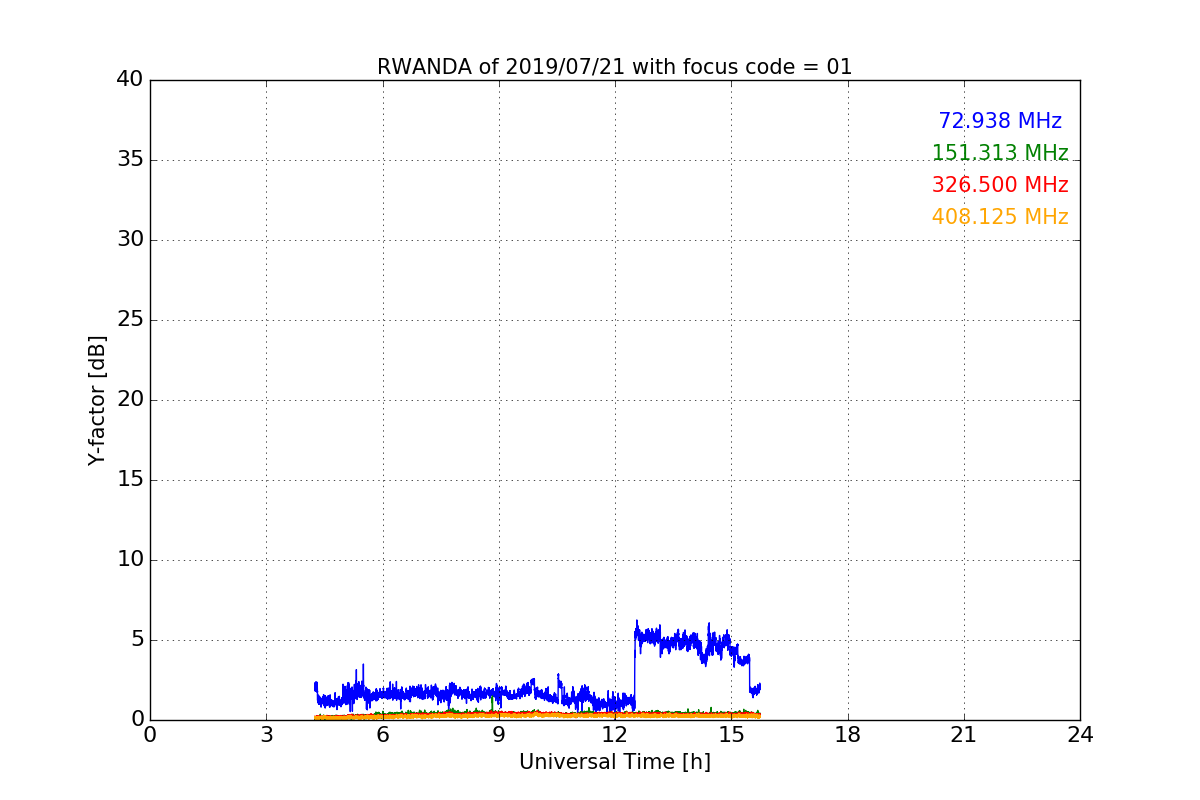Image resolution: width=1200 pixels, height=800 pixels.
Task: Click the Universal Time [h] axis label
Action: click(614, 762)
